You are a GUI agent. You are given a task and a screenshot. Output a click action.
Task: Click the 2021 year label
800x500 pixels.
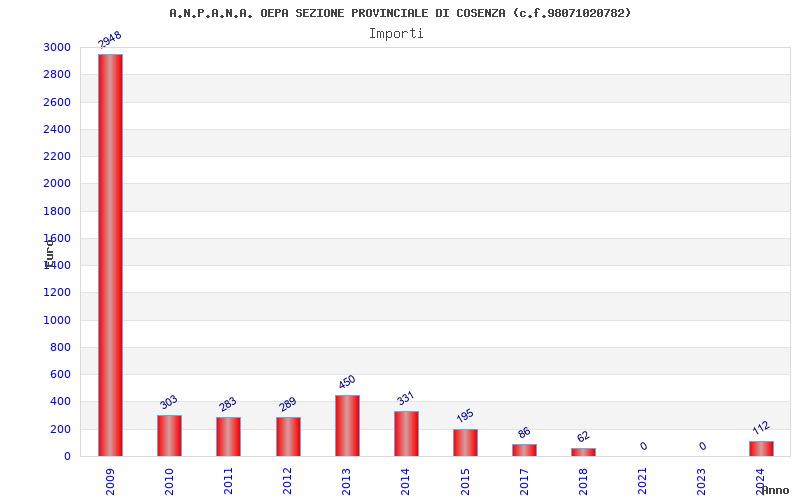coord(642,481)
